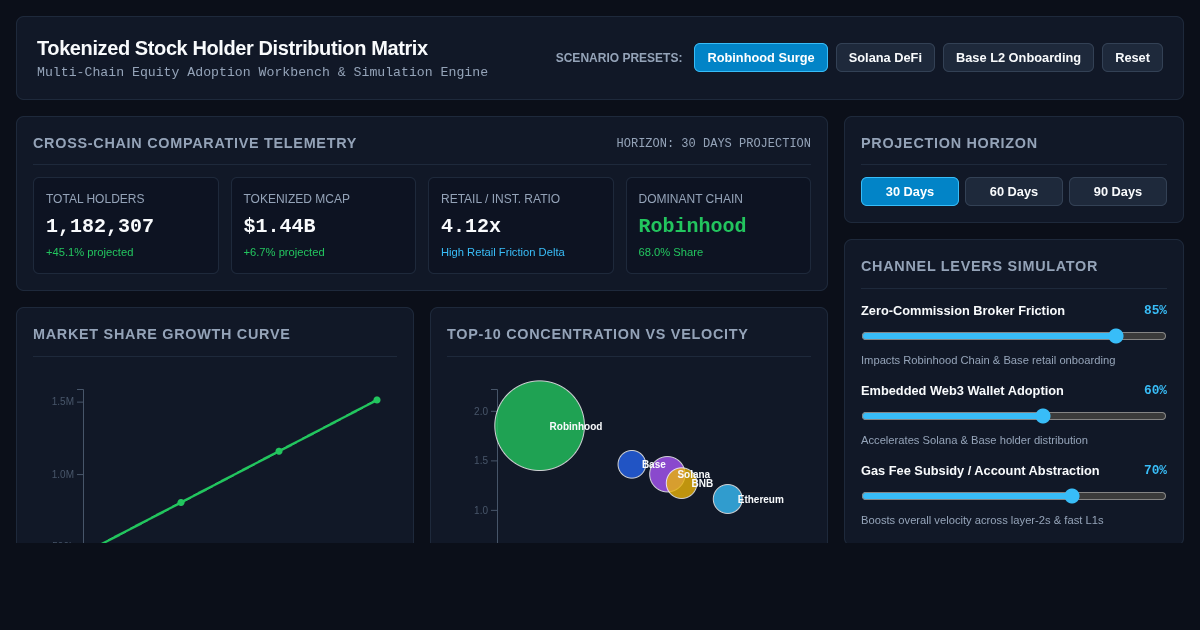Viewport: 1200px width, 630px height.
Task: Click the Total Holders value 1,182,307
Action: [x=100, y=226]
